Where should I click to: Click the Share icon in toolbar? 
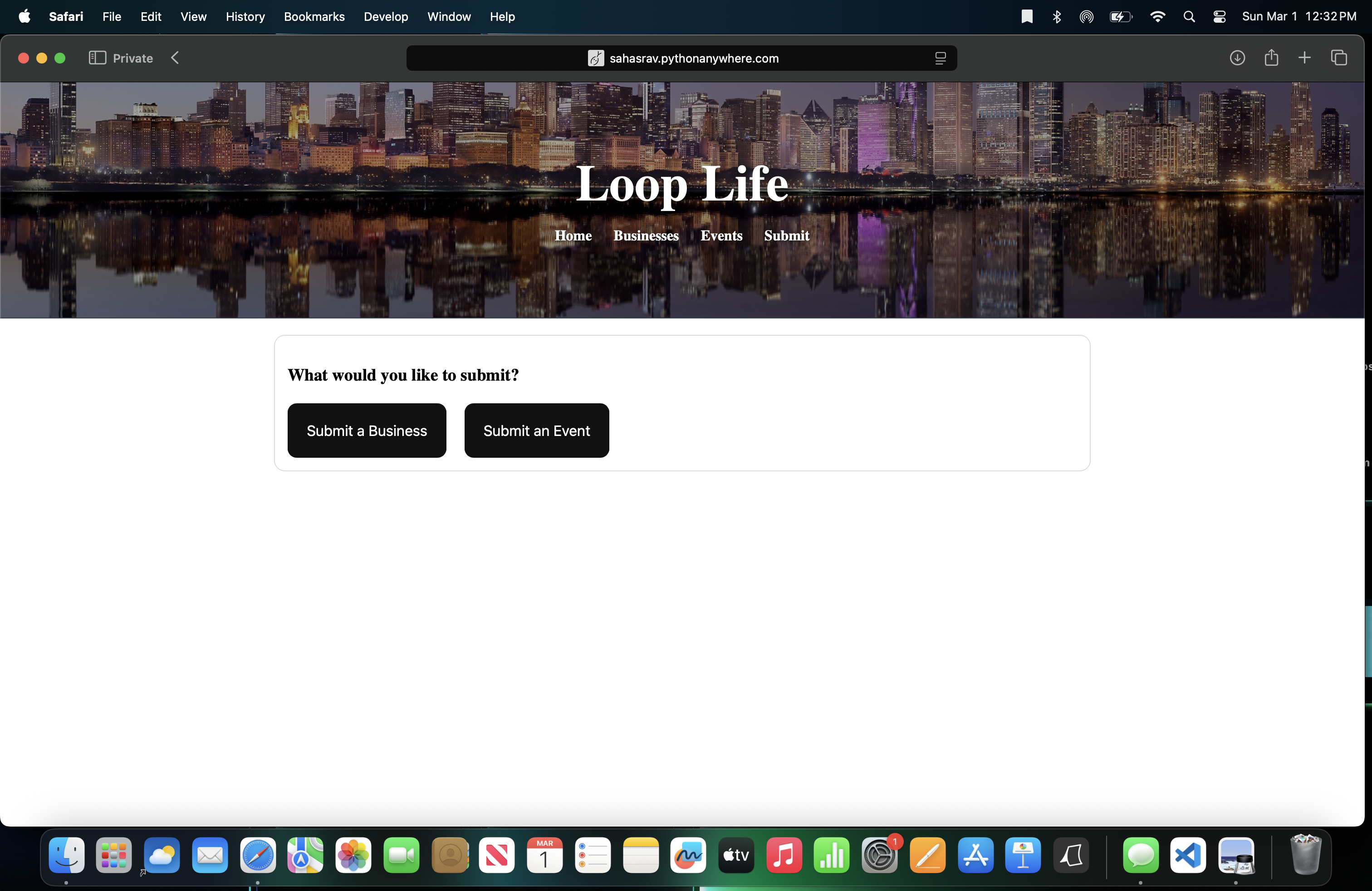pos(1271,58)
